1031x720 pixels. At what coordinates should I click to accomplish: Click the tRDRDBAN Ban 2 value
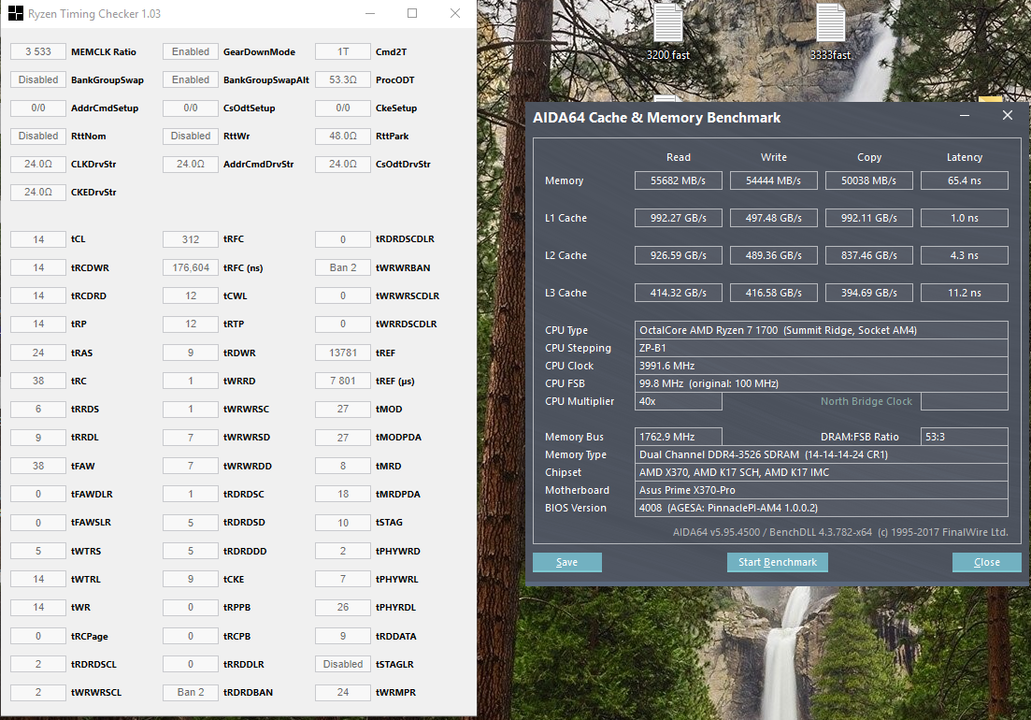(191, 692)
